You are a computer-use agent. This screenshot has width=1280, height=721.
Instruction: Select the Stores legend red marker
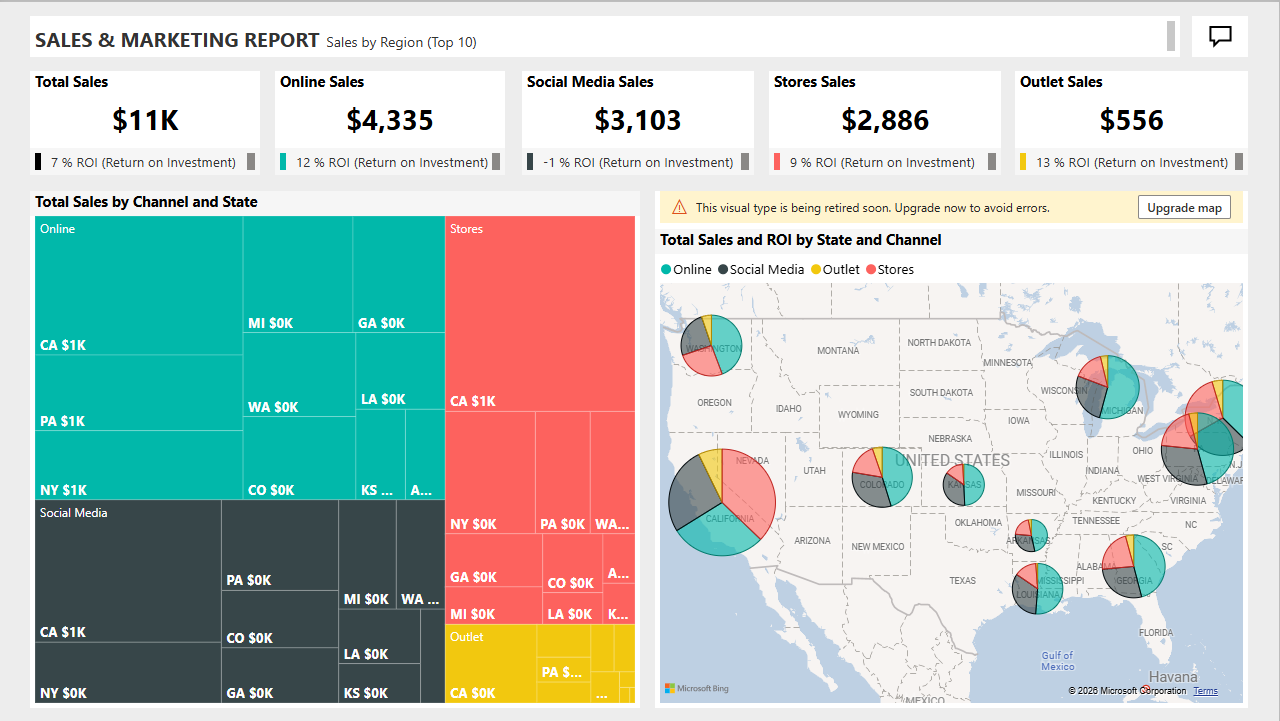870,270
